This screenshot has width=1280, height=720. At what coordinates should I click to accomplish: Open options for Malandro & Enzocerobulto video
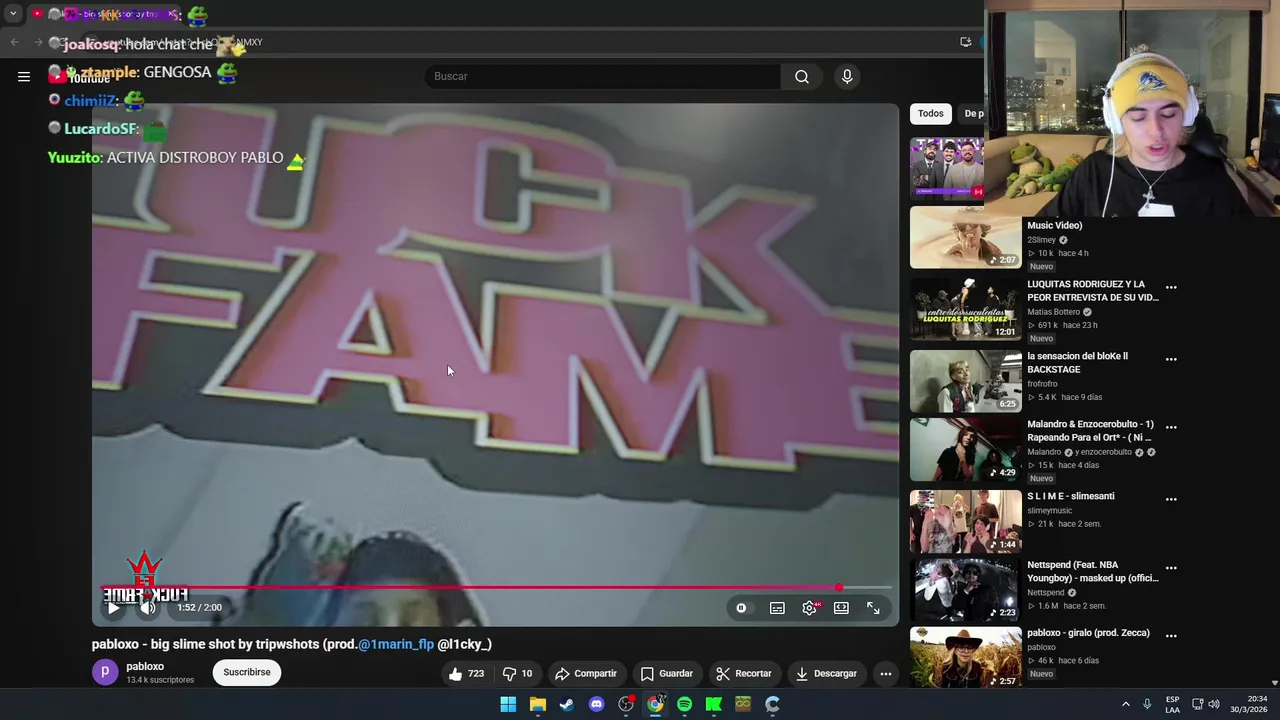point(1171,427)
